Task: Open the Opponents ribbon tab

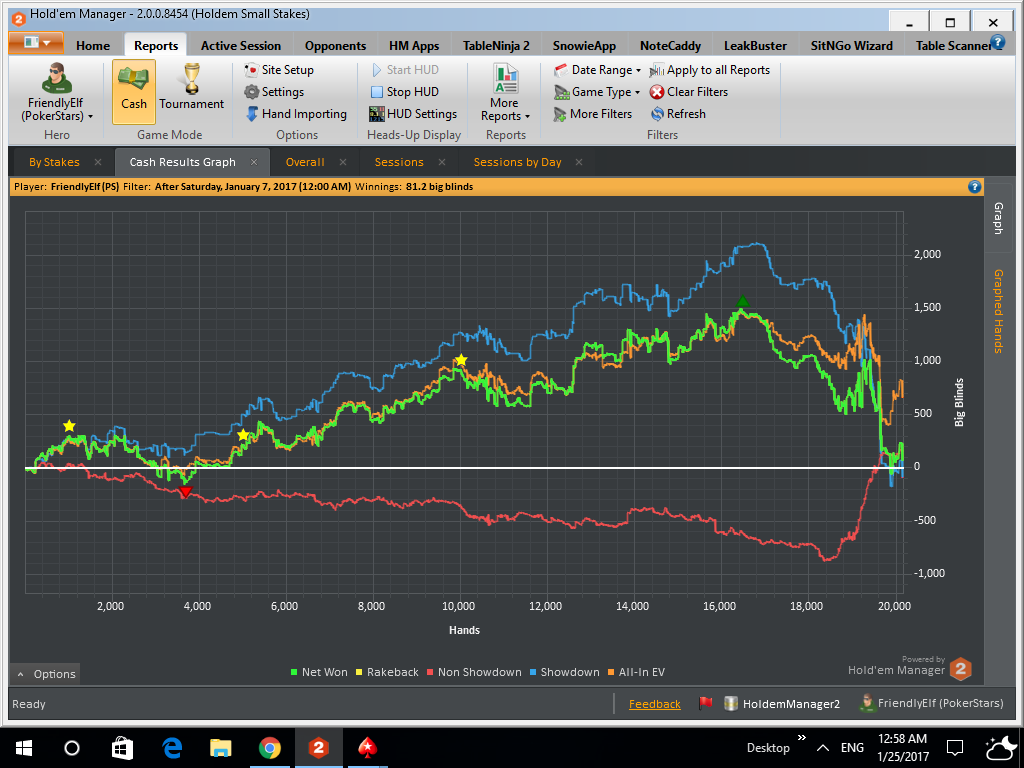Action: point(335,46)
